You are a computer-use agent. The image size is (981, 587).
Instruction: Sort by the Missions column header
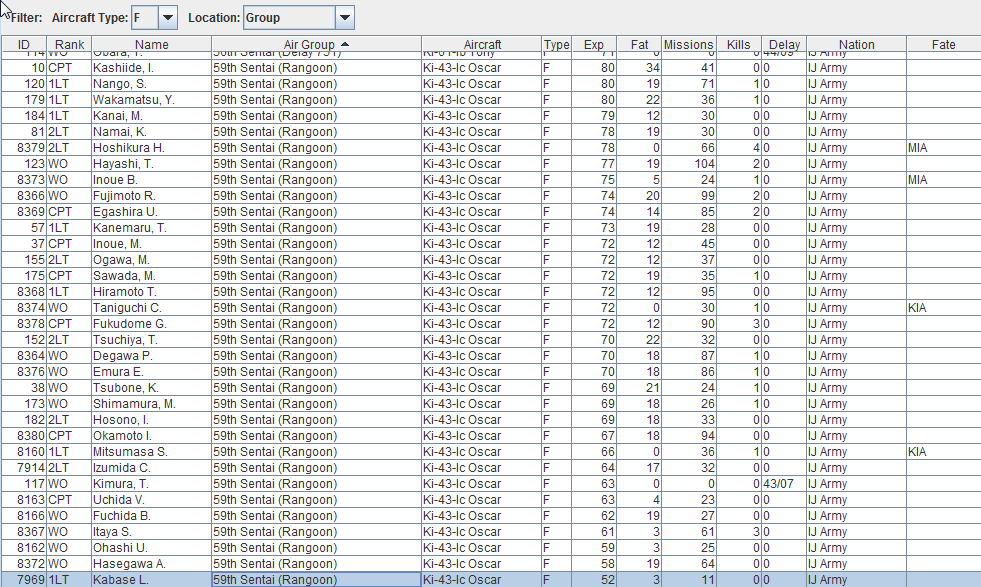click(x=688, y=44)
